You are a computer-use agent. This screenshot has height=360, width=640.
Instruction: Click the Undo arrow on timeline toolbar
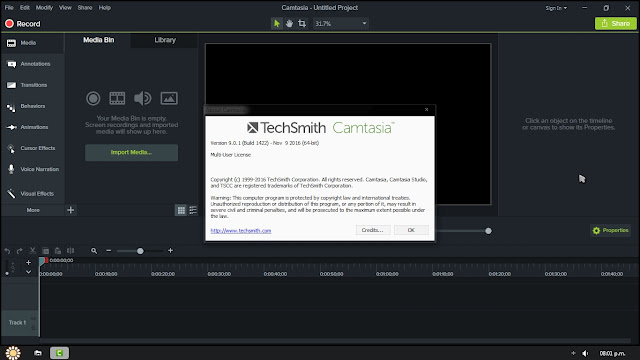(x=7, y=251)
